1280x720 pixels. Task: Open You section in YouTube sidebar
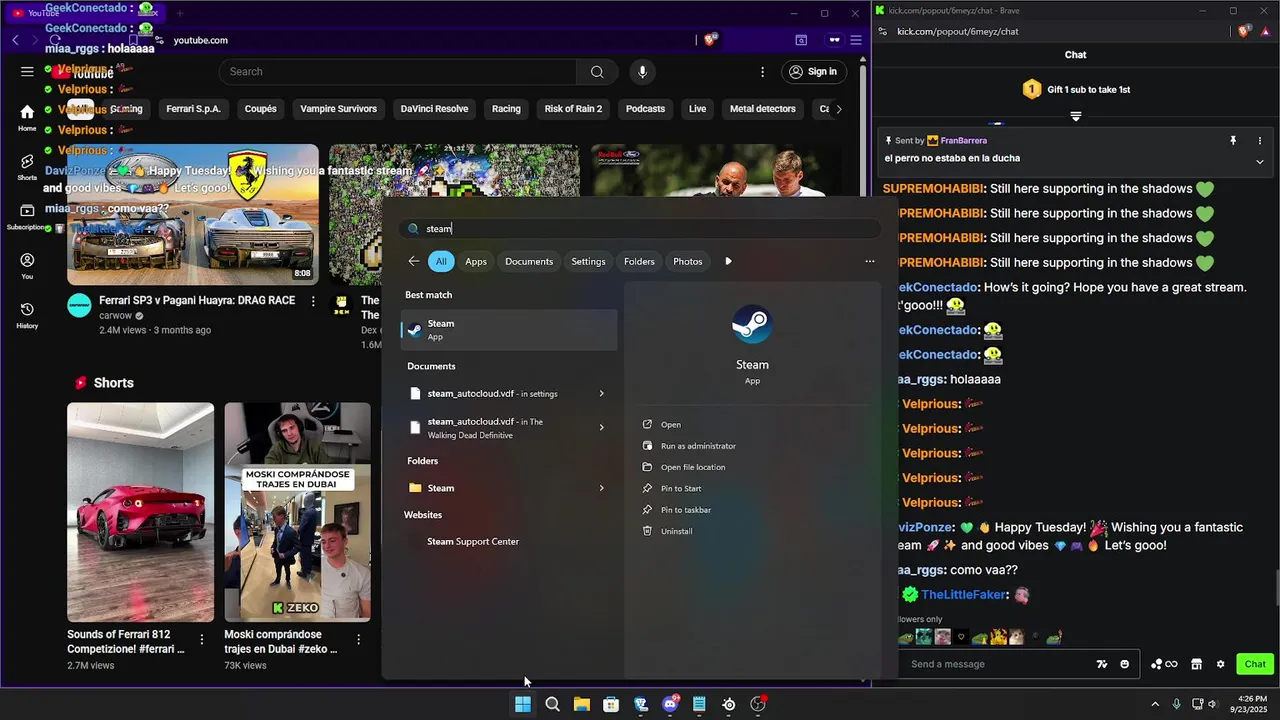(27, 266)
